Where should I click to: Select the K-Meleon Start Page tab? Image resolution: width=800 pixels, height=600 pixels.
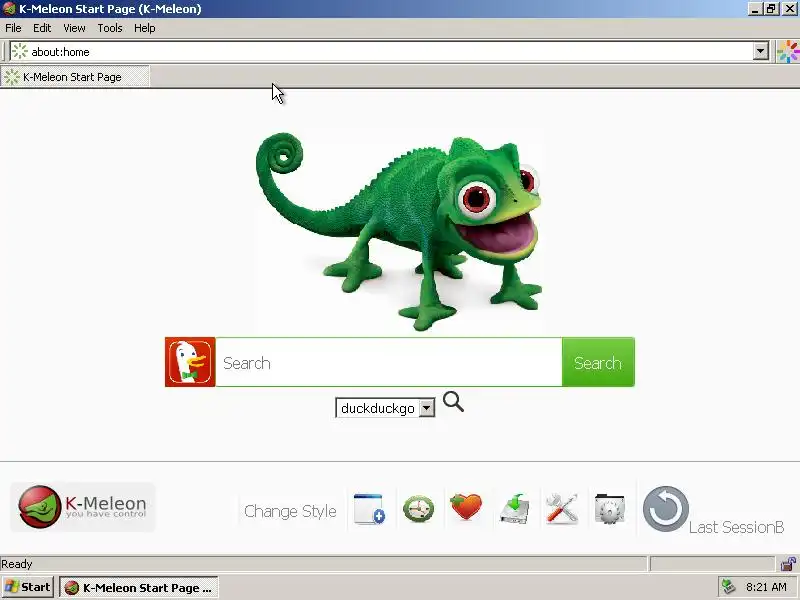click(76, 77)
